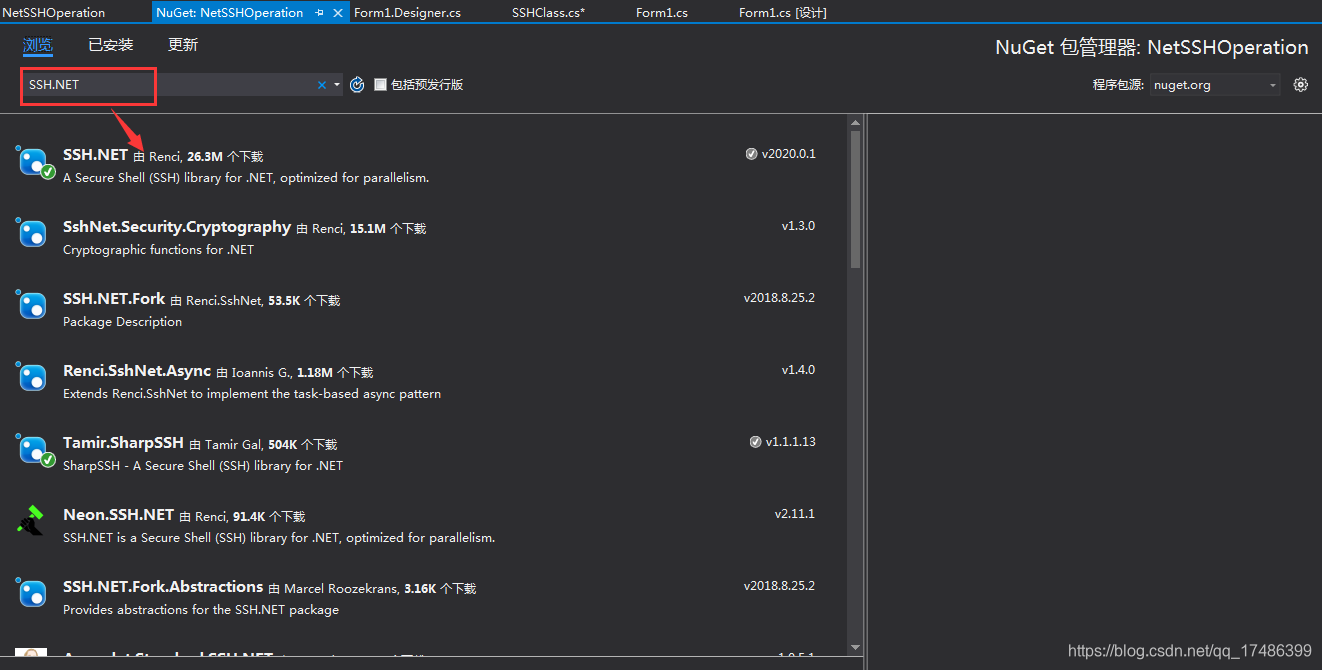This screenshot has height=670, width=1322.
Task: Click the SSH.NET package icon
Action: pos(34,162)
